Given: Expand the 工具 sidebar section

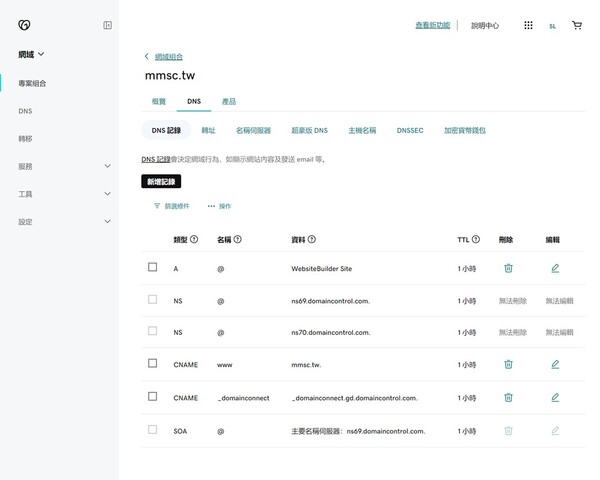Looking at the screenshot, I should pyautogui.click(x=108, y=194).
